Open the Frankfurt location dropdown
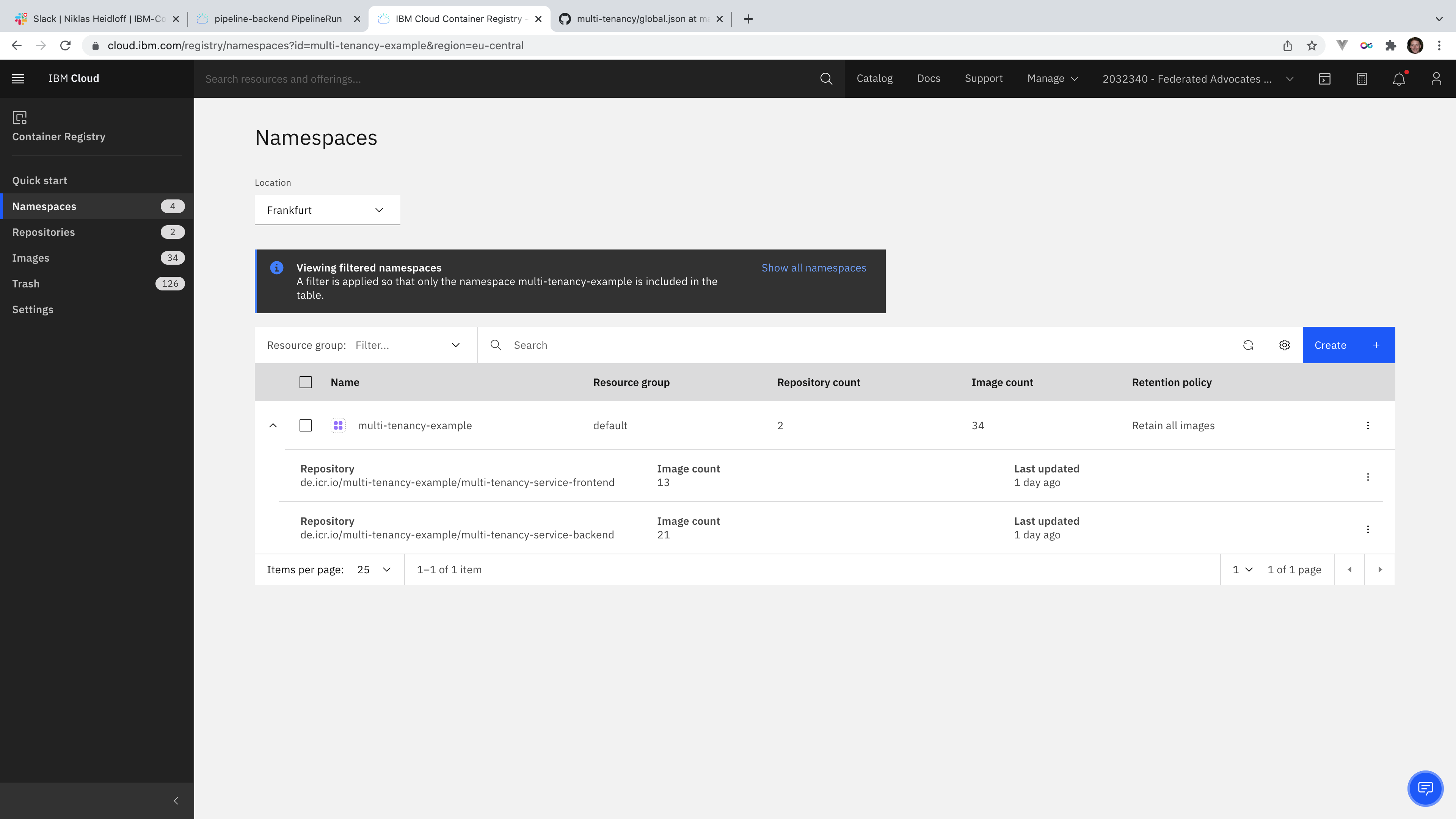Screen dimensions: 1456x819 coord(327,210)
